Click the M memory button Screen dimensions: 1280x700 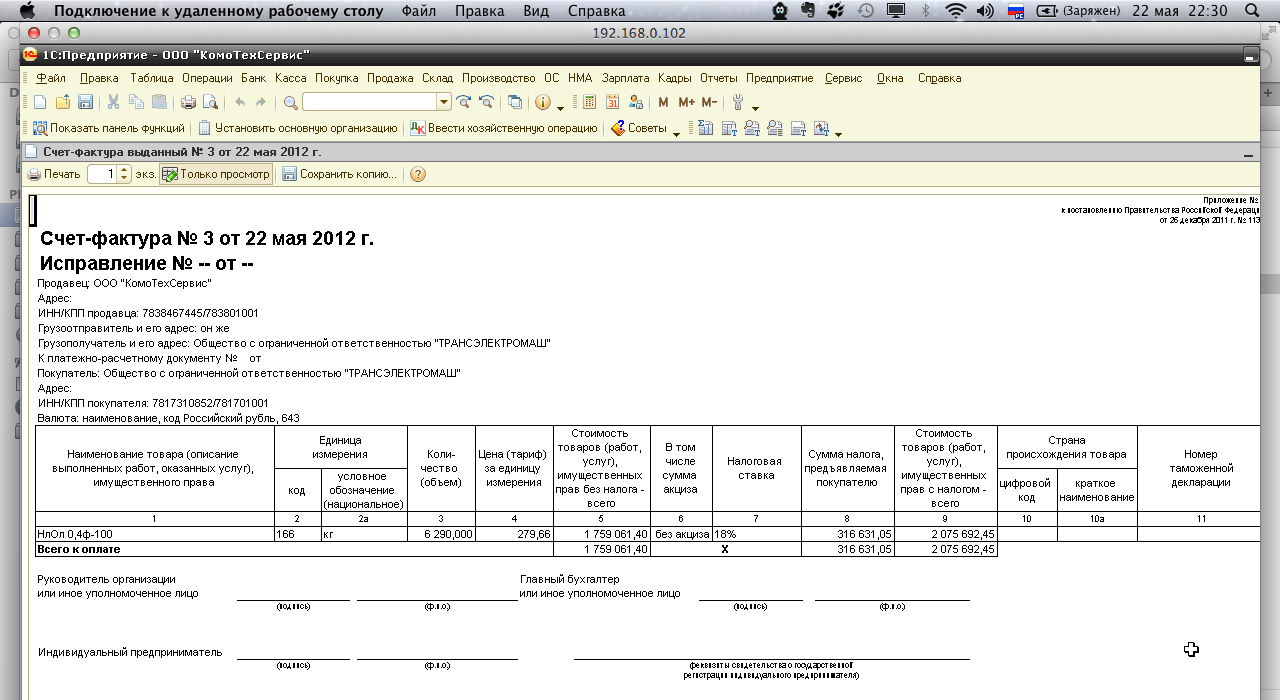663,102
